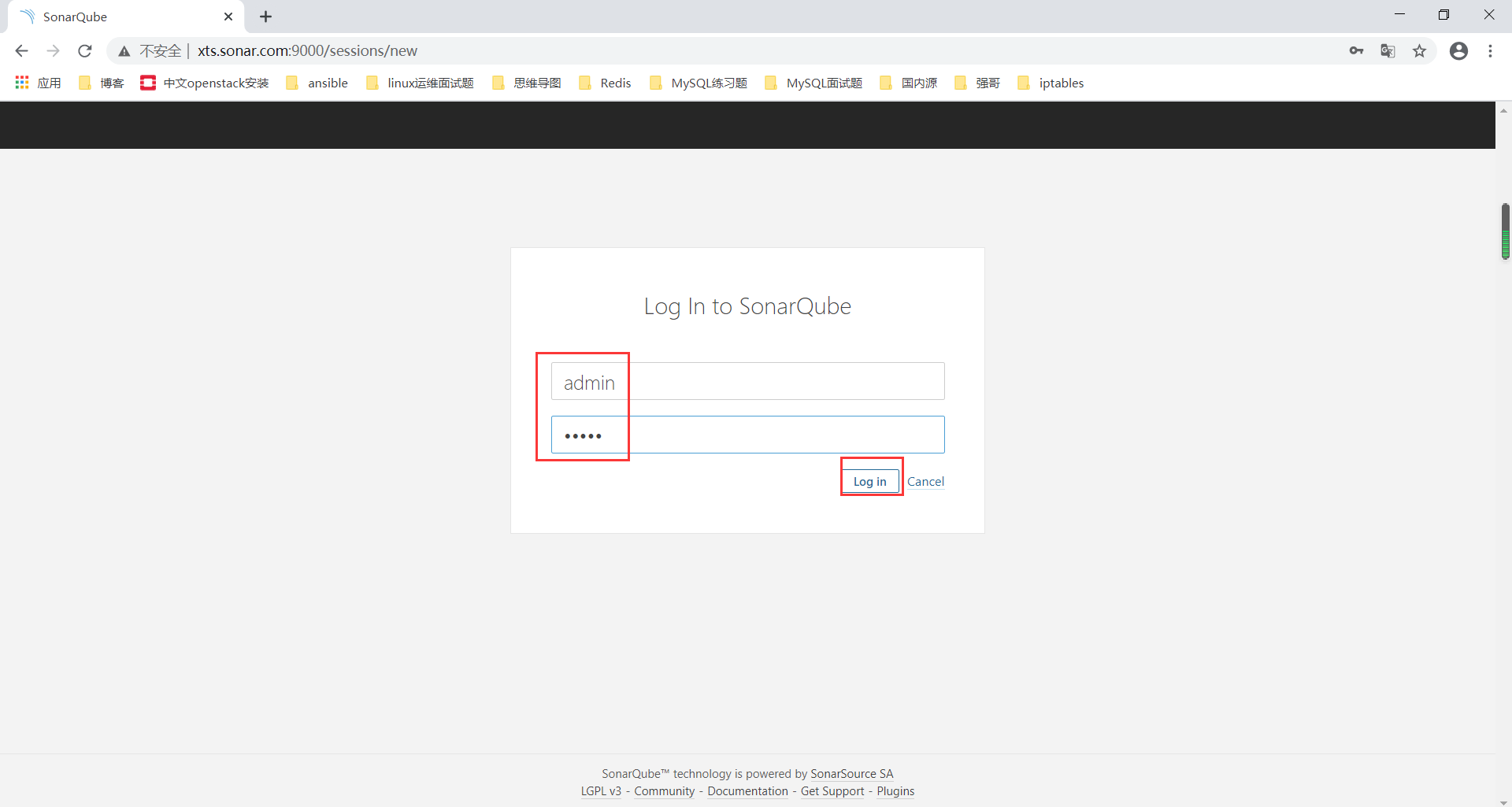Click the insecure-site warning icon

click(124, 51)
